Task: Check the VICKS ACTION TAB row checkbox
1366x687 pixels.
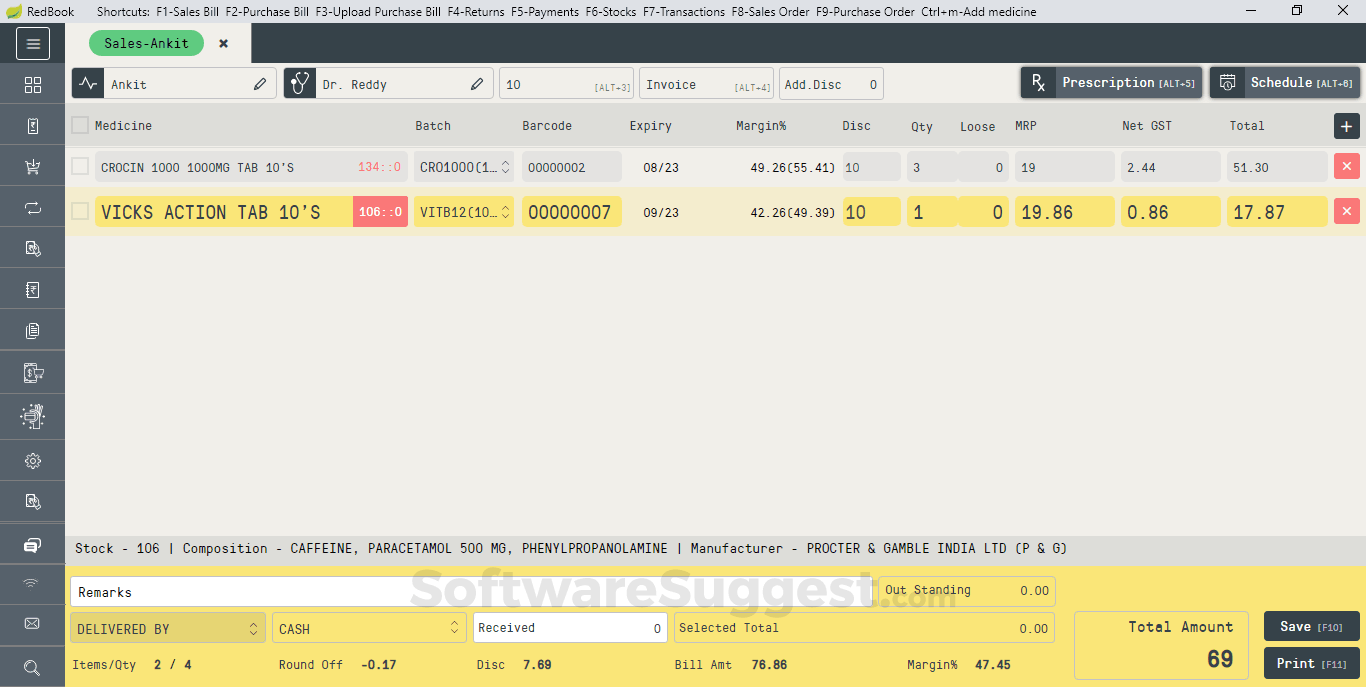Action: (80, 211)
